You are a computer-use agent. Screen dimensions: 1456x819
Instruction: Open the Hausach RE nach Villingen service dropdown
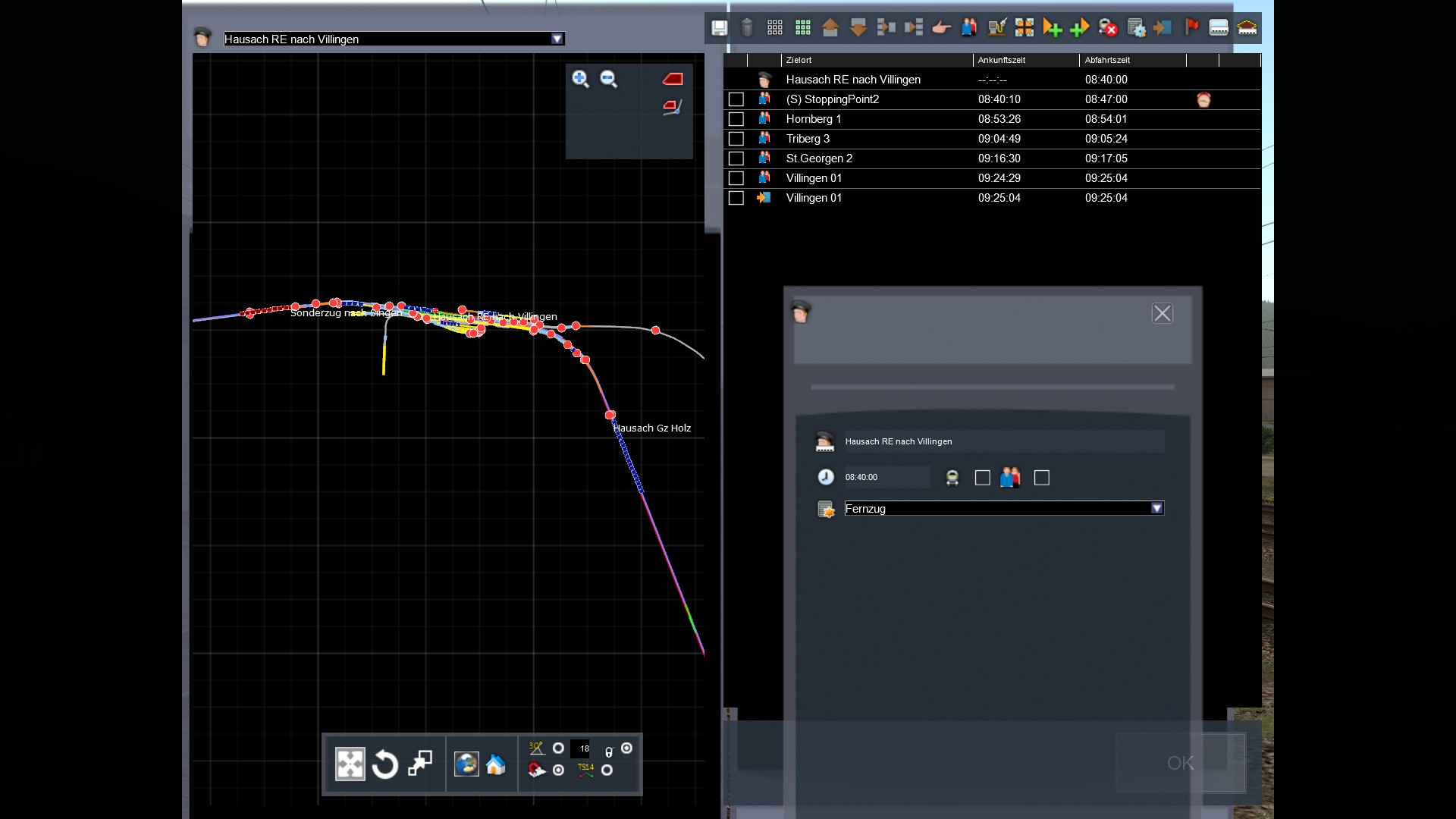pyautogui.click(x=557, y=39)
